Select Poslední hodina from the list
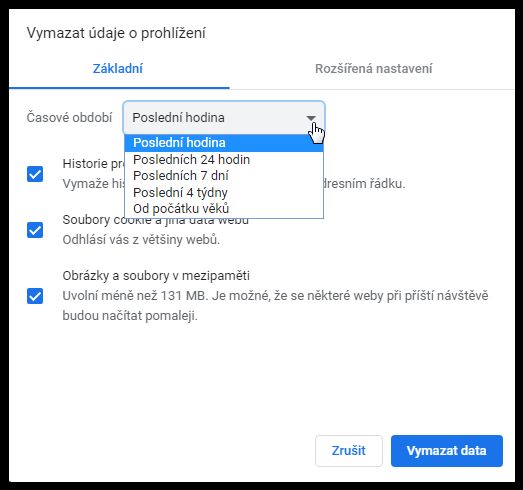The width and height of the screenshot is (523, 490). pos(224,143)
